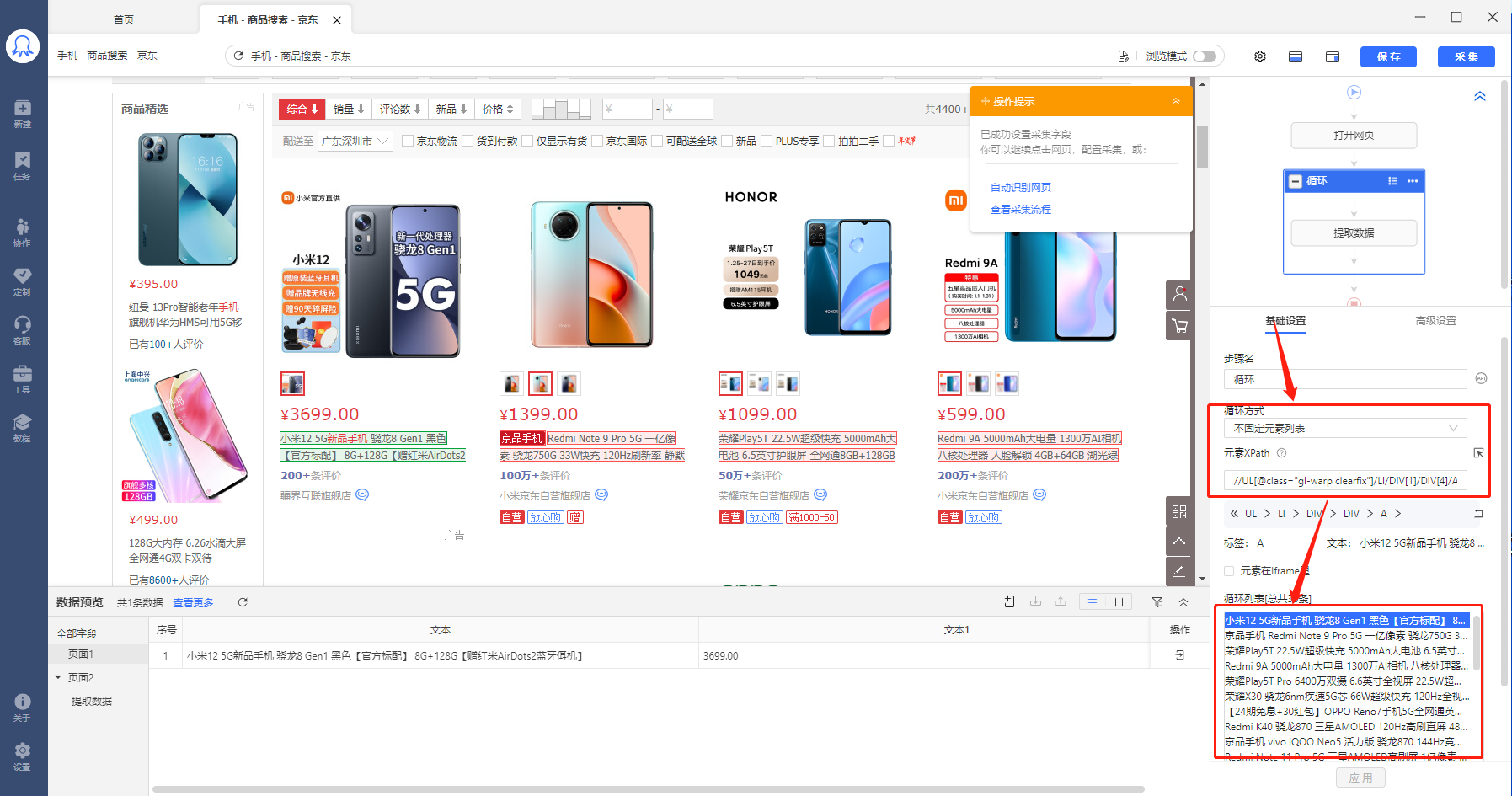Switch data preview to horizontal row layout icon

point(1092,602)
